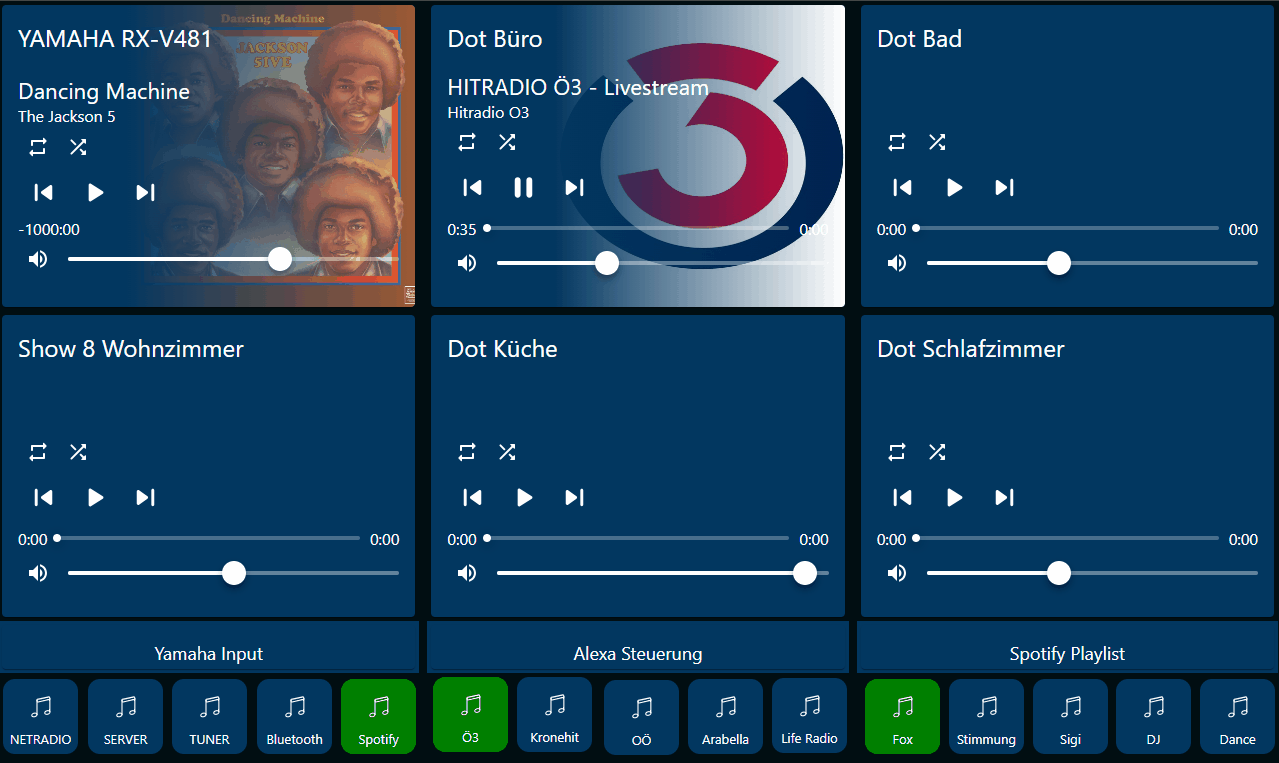This screenshot has height=763, width=1279.
Task: Enable shuffle on Dot Schlafzimmer
Action: point(936,452)
